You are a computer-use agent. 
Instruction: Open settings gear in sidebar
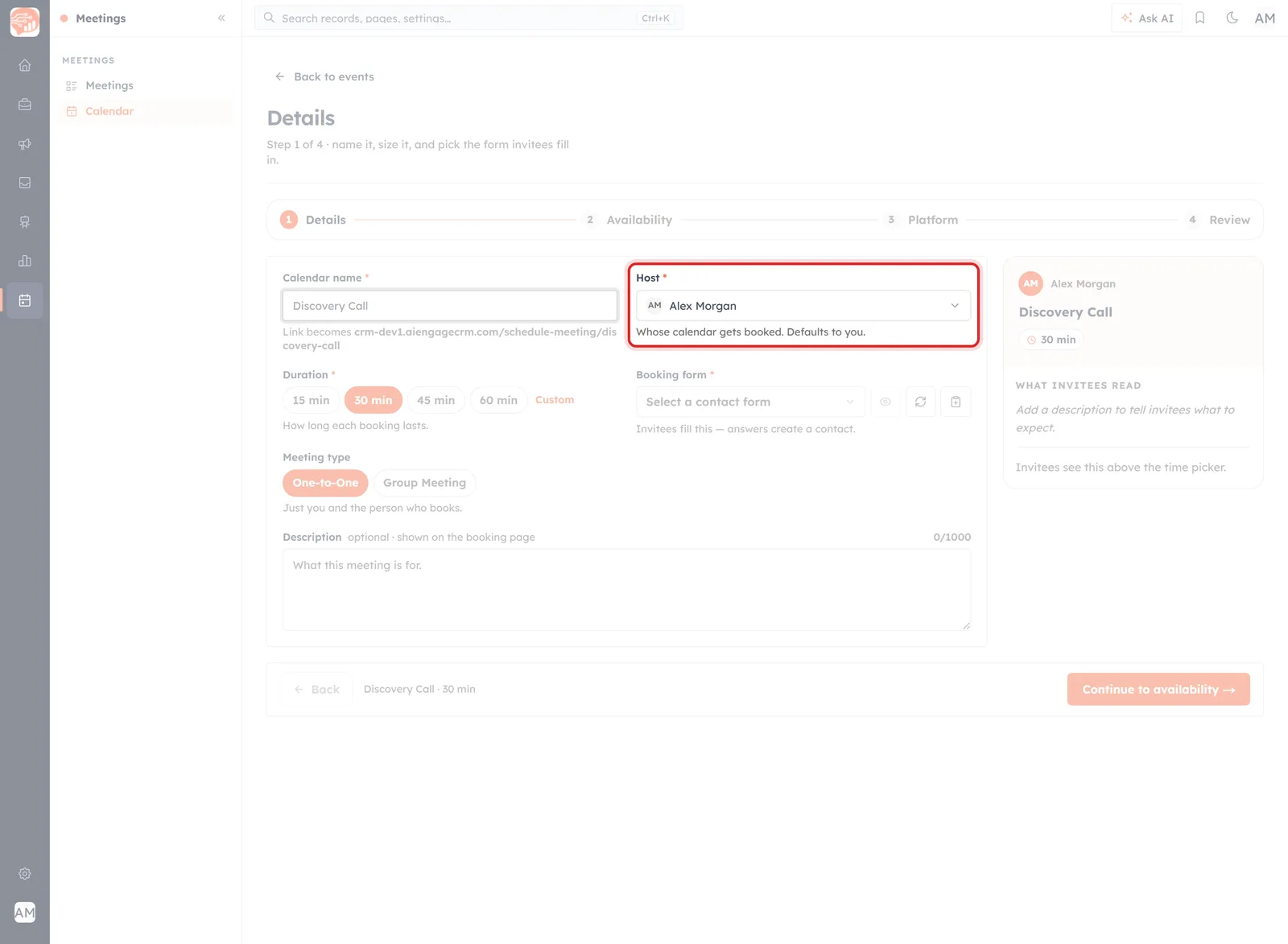click(x=25, y=874)
